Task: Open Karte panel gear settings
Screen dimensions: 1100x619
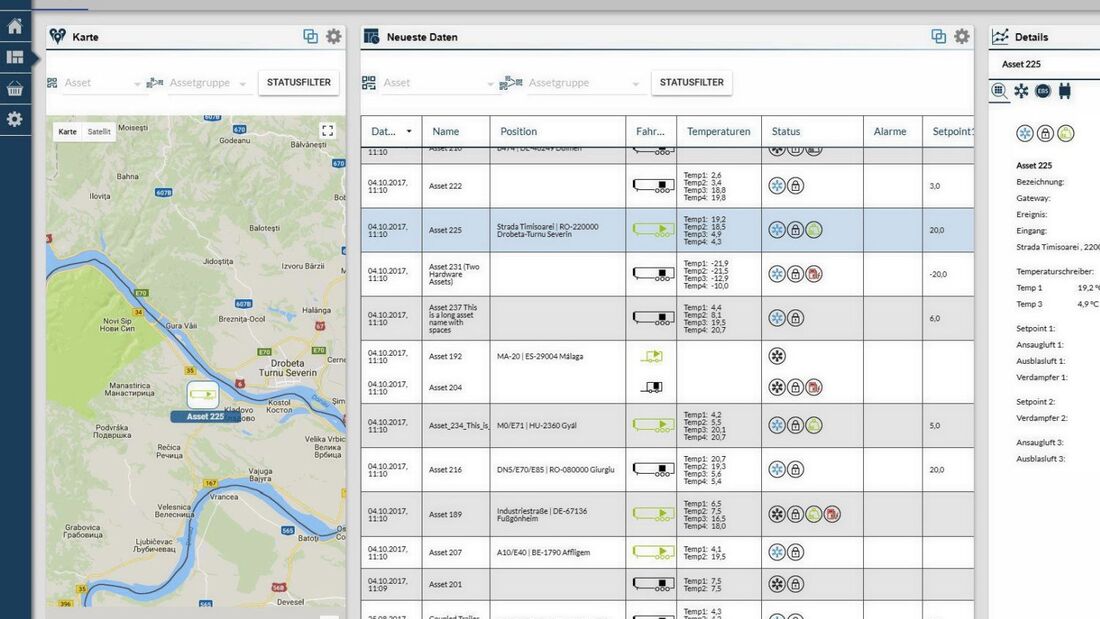Action: point(334,36)
